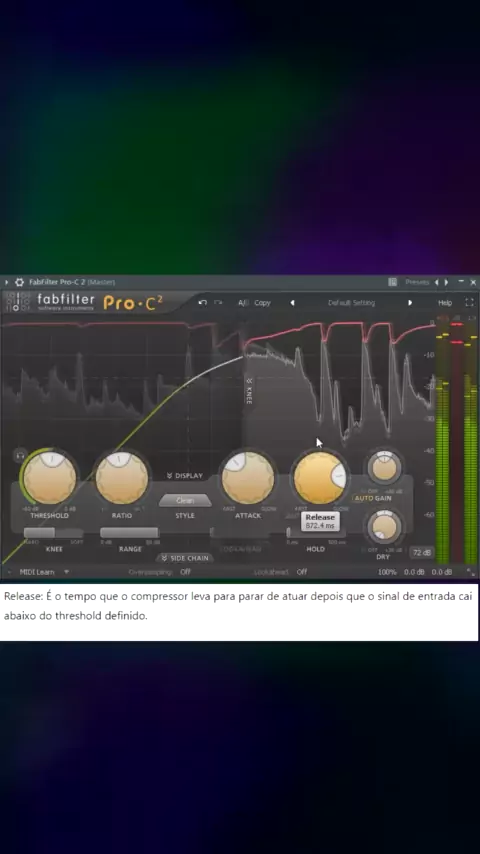Screen dimensions: 480x854
Task: Click the Knee slider handle
Action: coord(39,533)
